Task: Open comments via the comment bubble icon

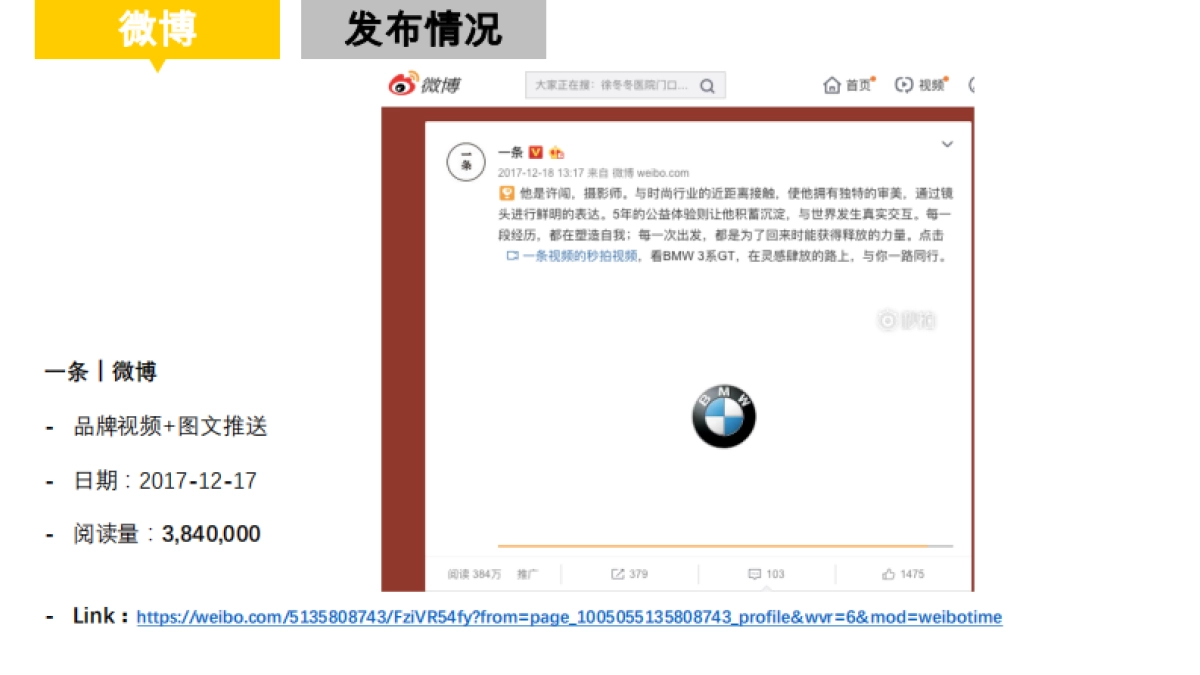Action: pyautogui.click(x=755, y=573)
